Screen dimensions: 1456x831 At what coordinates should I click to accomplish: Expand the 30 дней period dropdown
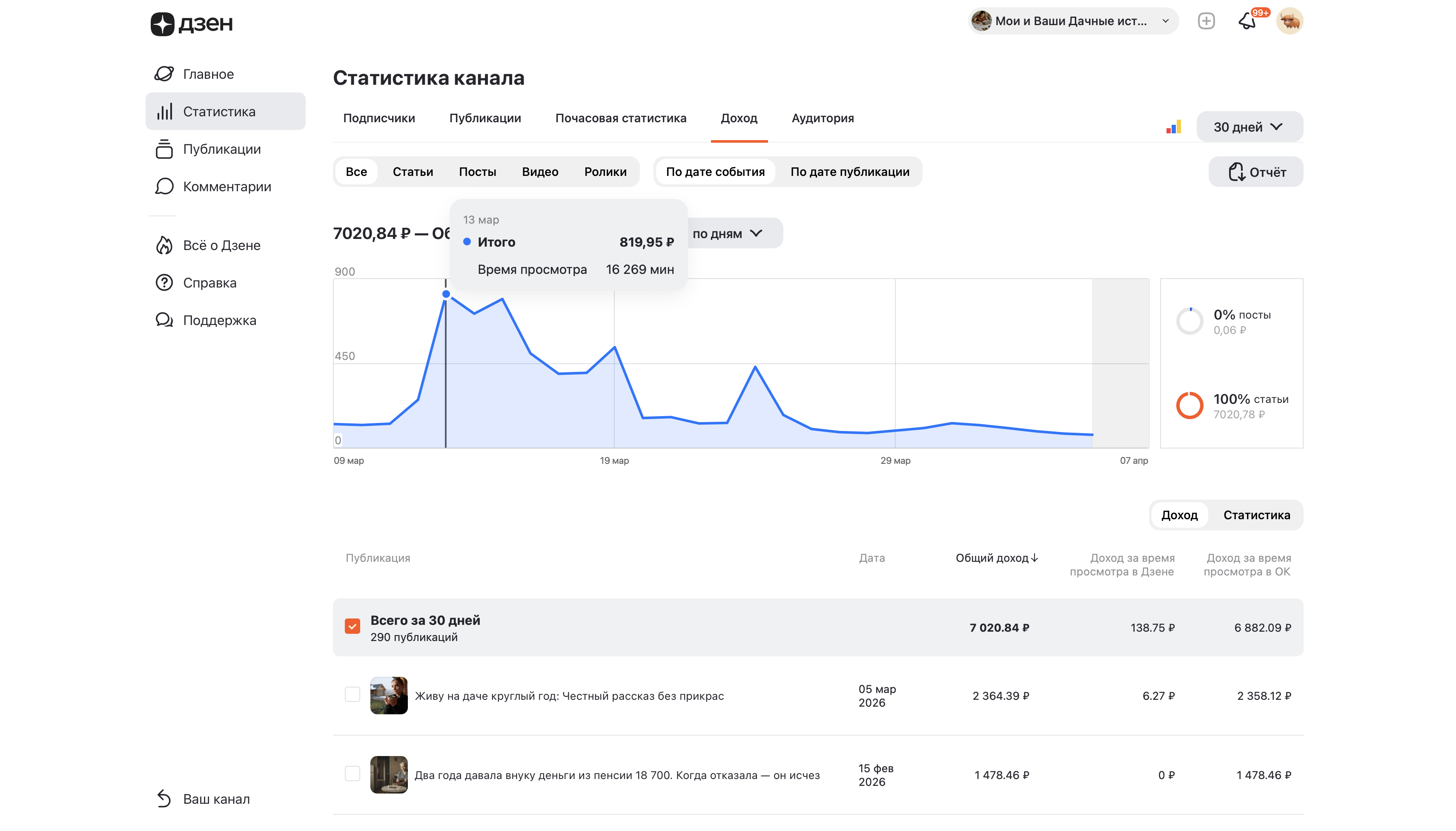tap(1248, 127)
